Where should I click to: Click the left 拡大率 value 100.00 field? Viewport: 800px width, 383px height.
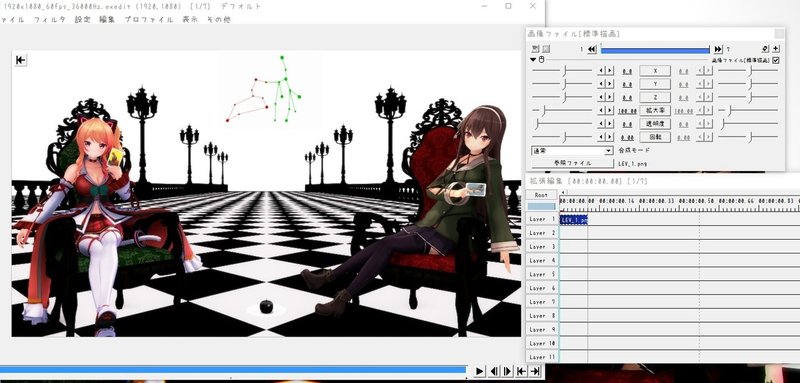point(627,111)
